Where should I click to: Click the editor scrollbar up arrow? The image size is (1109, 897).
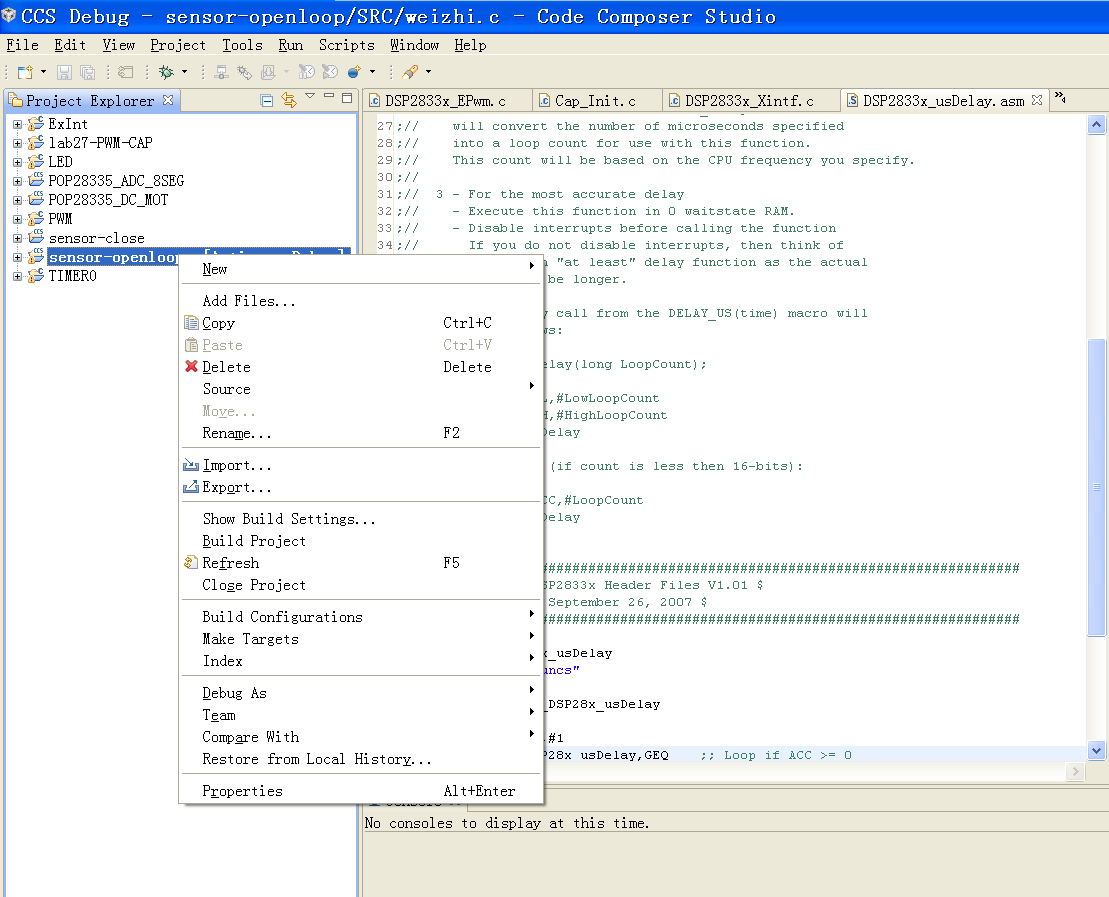[1096, 125]
